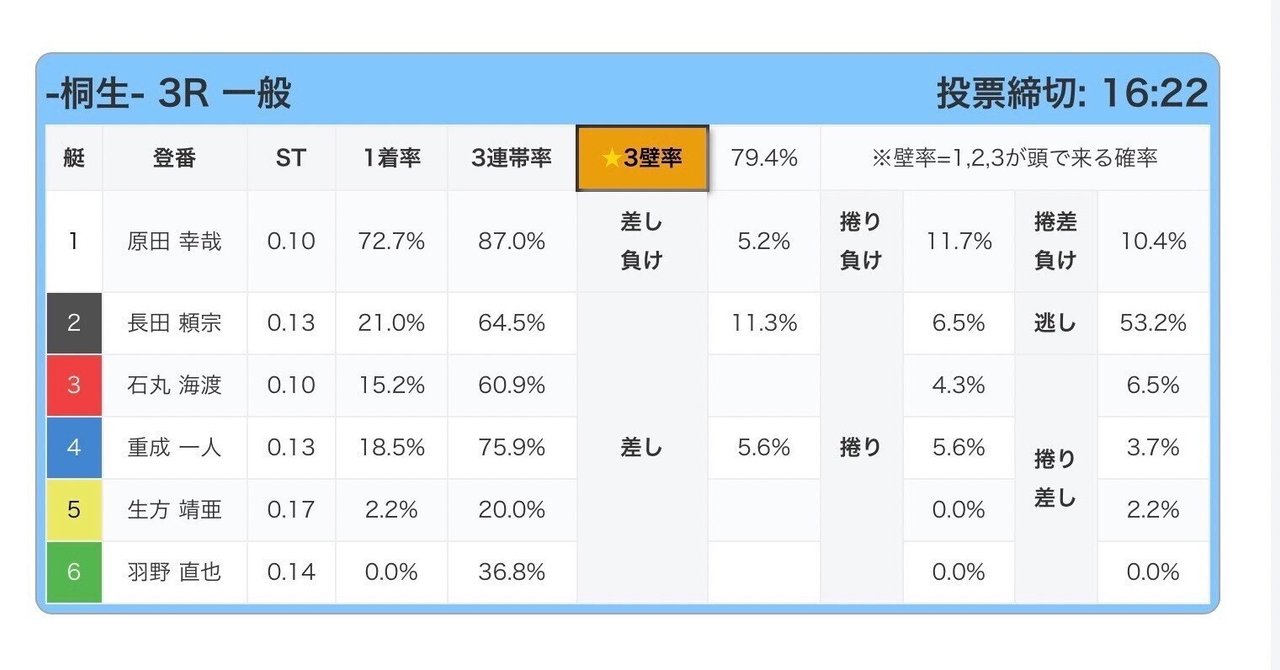Click the 登番 column header

[x=175, y=158]
